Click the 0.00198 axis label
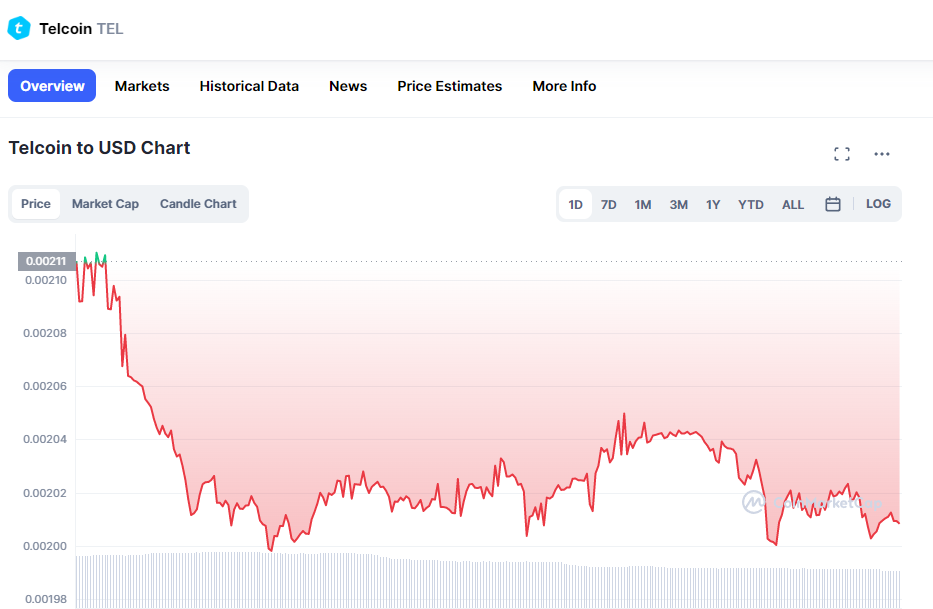 click(46, 599)
